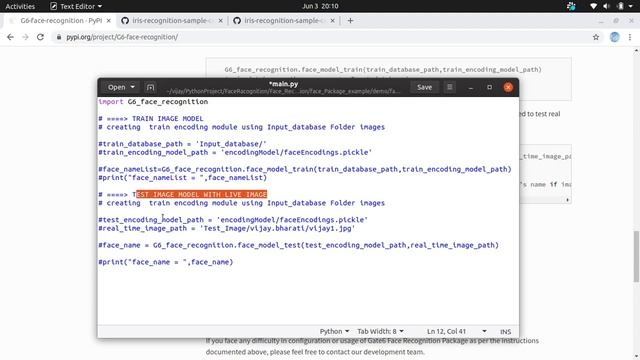The image size is (640, 360).
Task: Reload the PyPI page
Action: 40,37
